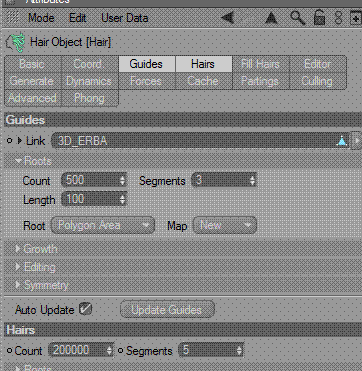This screenshot has width=362, height=371.
Task: Open the Edit menu
Action: pyautogui.click(x=78, y=18)
